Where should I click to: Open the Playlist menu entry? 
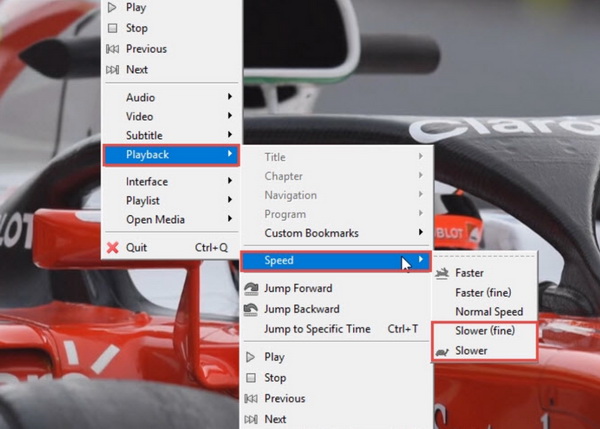(171, 201)
